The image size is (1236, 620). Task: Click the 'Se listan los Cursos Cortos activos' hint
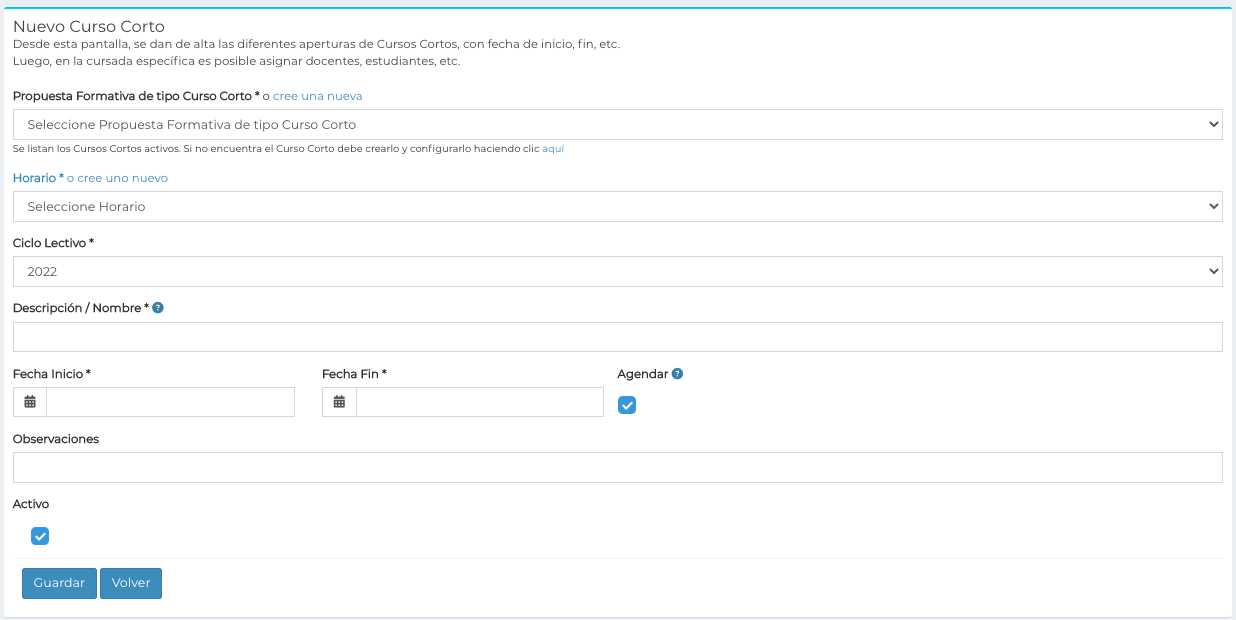point(288,149)
